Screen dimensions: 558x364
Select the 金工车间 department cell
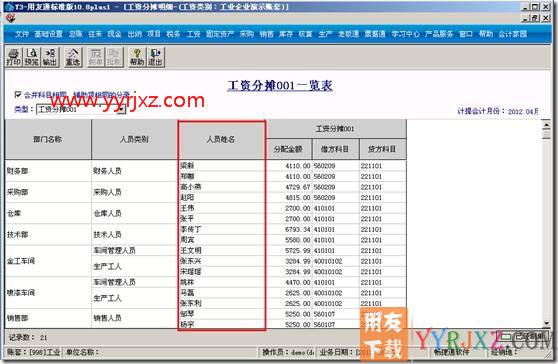coord(48,261)
